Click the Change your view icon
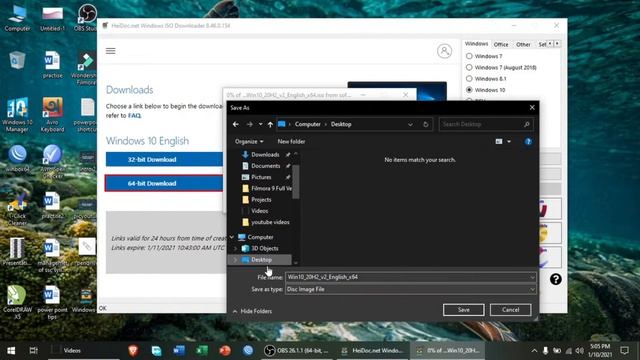Screen dimensions: 640x360 (x=499, y=141)
